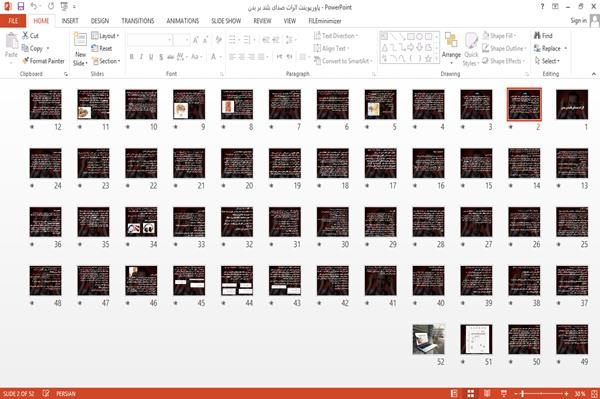
Task: Open the Replace dropdown arrow
Action: [566, 48]
